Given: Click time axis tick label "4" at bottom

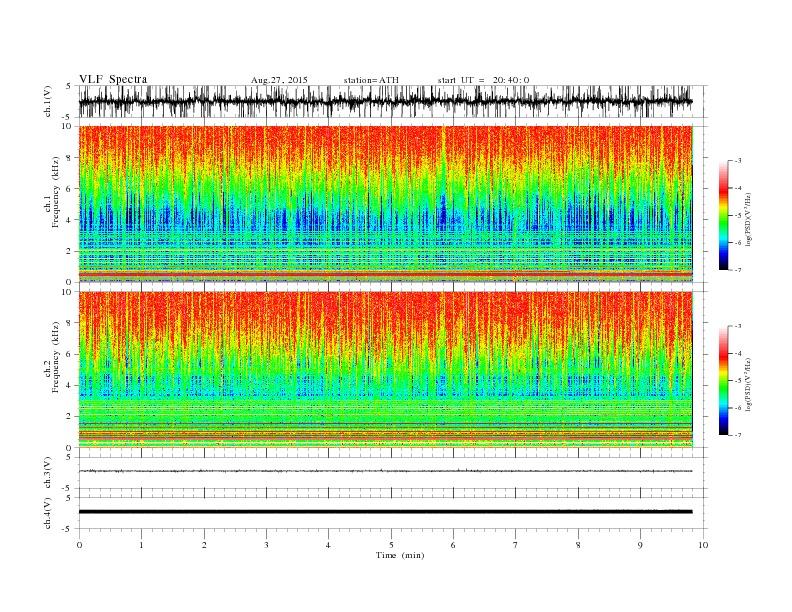Looking at the screenshot, I should click(328, 545).
